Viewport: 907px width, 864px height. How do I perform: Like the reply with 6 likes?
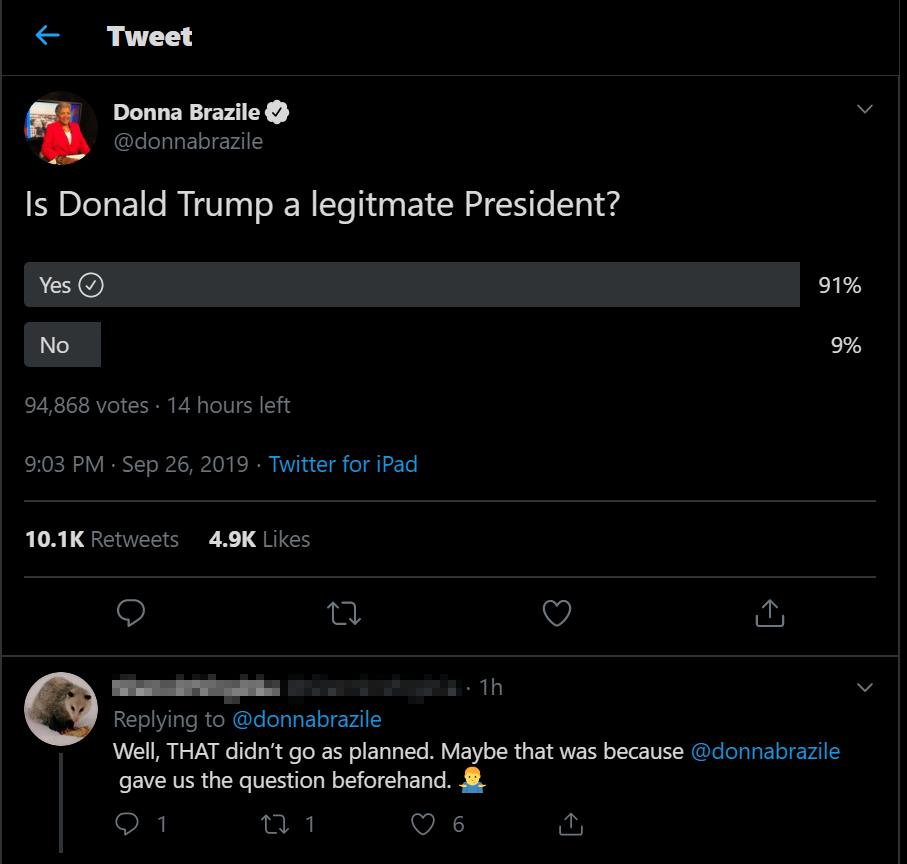point(424,823)
